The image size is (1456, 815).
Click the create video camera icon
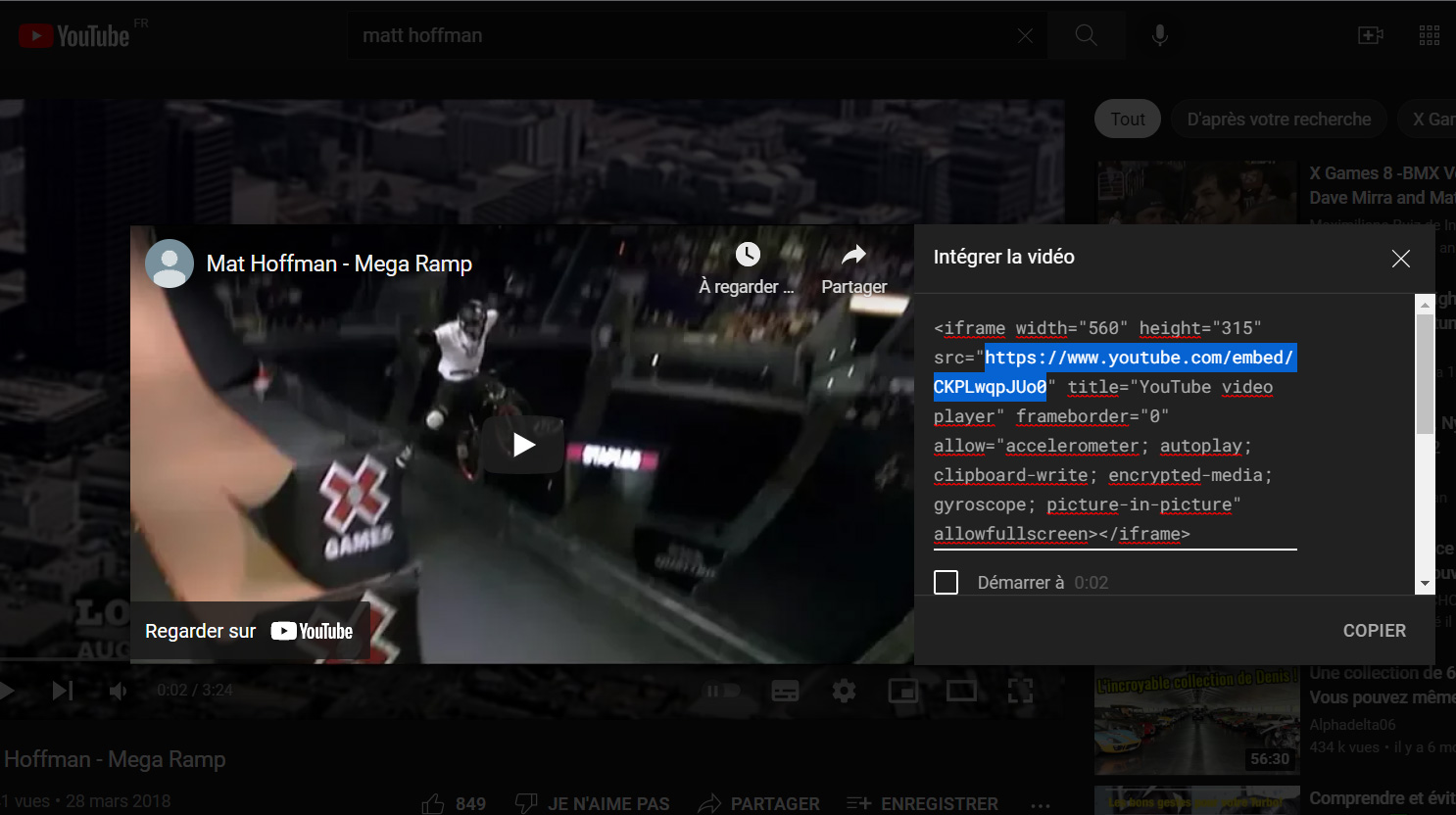pos(1370,36)
